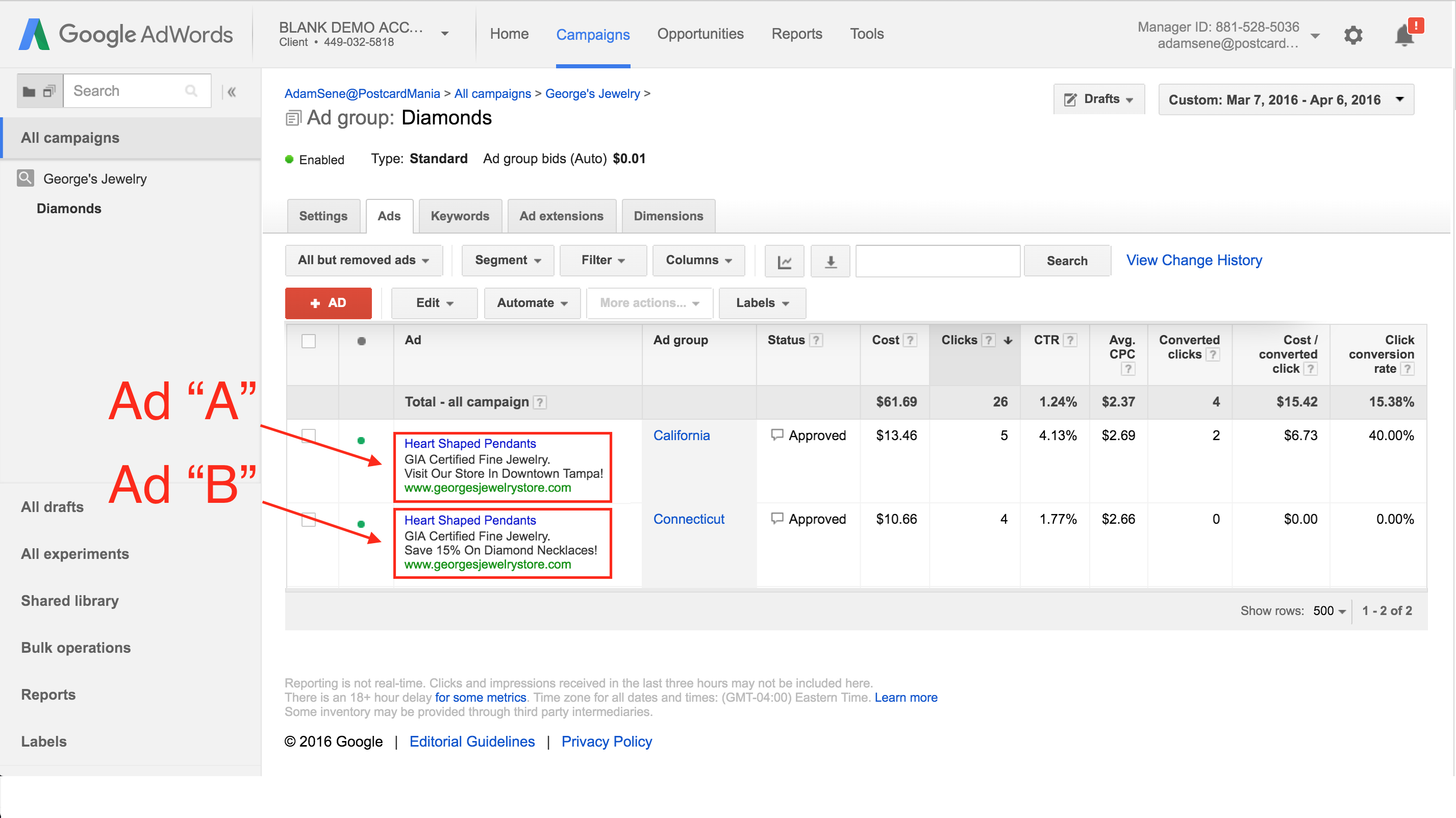Collapse the left sidebar panel
The height and width of the screenshot is (818, 1456).
231,91
